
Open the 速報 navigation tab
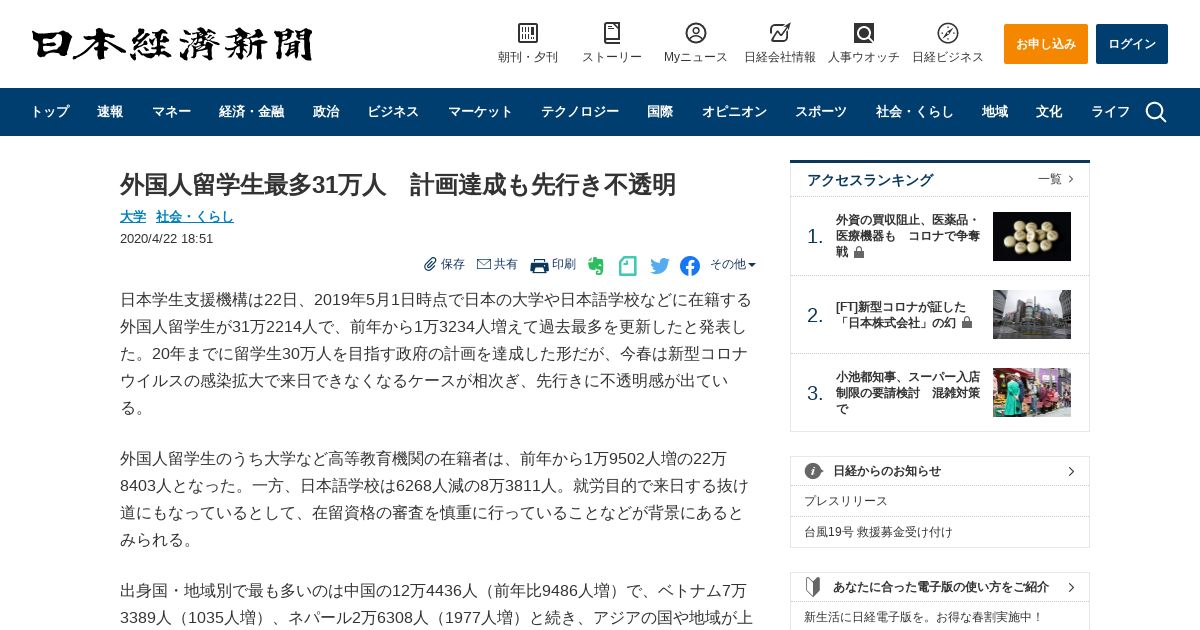pyautogui.click(x=110, y=112)
